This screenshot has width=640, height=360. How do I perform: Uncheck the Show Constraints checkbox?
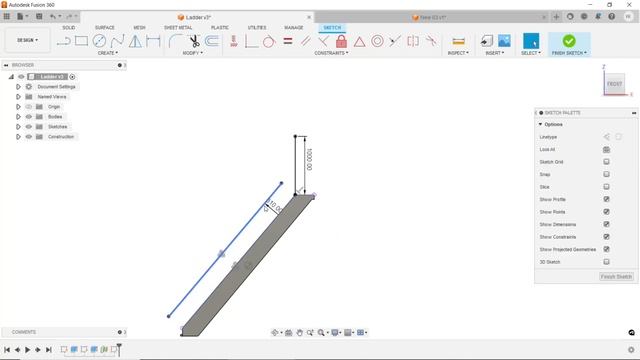tap(606, 236)
